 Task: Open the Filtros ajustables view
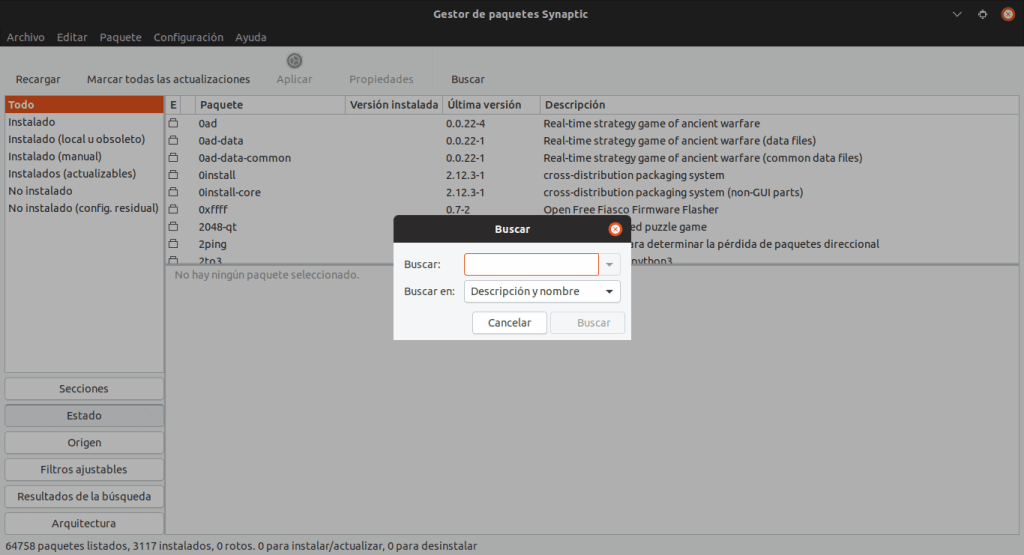[84, 469]
